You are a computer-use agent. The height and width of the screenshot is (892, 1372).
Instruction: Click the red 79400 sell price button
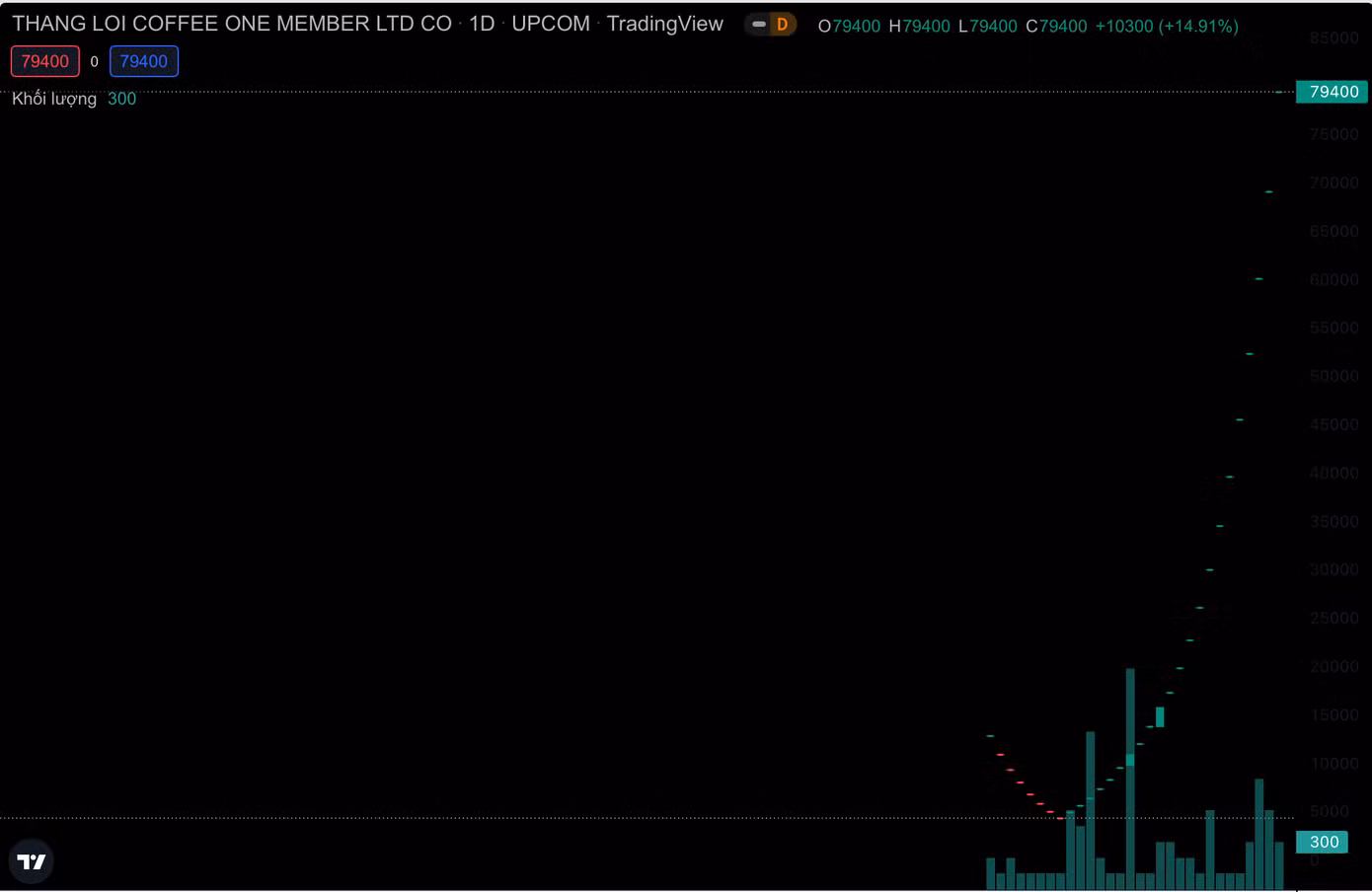tap(45, 61)
